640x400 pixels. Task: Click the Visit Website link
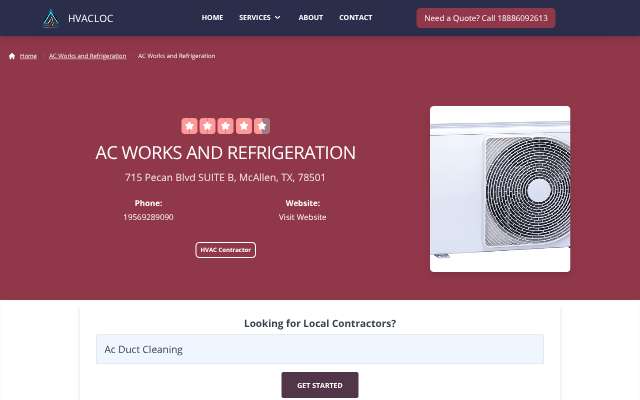click(x=302, y=217)
